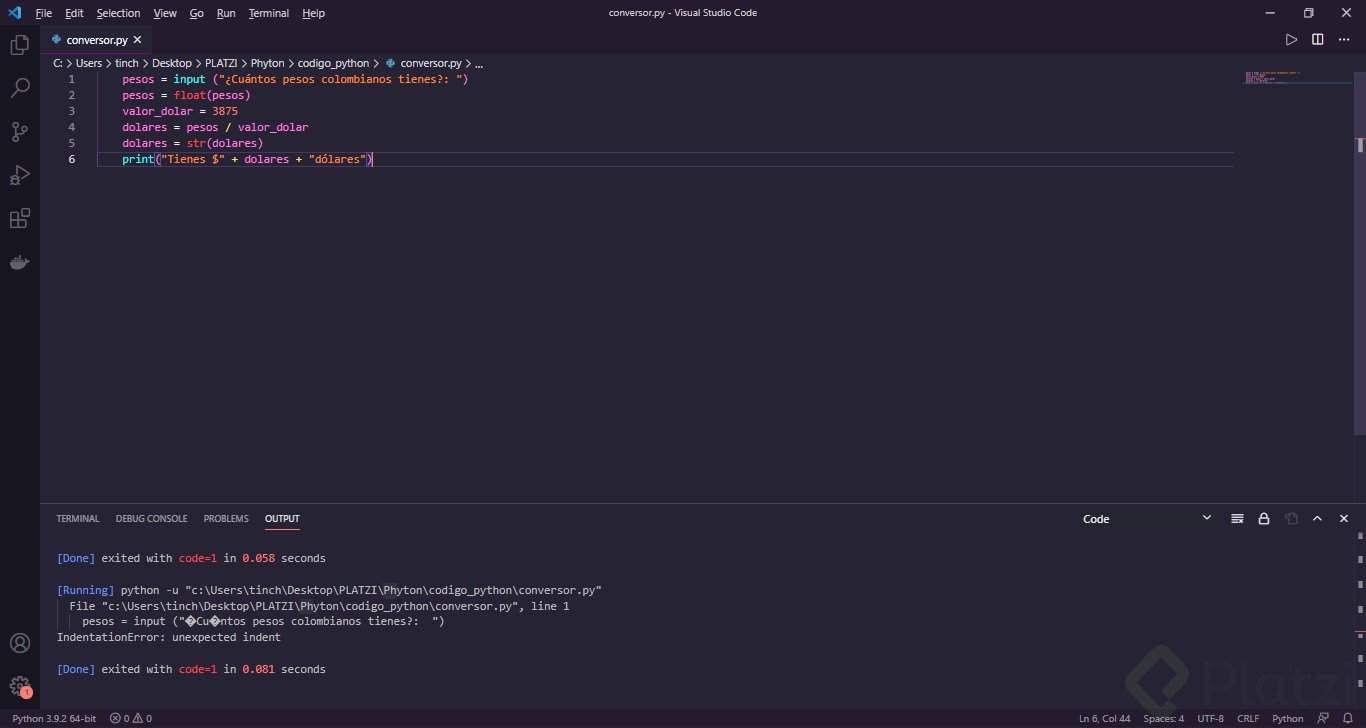Open errors and warnings status indicator
Viewport: 1366px width, 728px height.
[131, 718]
